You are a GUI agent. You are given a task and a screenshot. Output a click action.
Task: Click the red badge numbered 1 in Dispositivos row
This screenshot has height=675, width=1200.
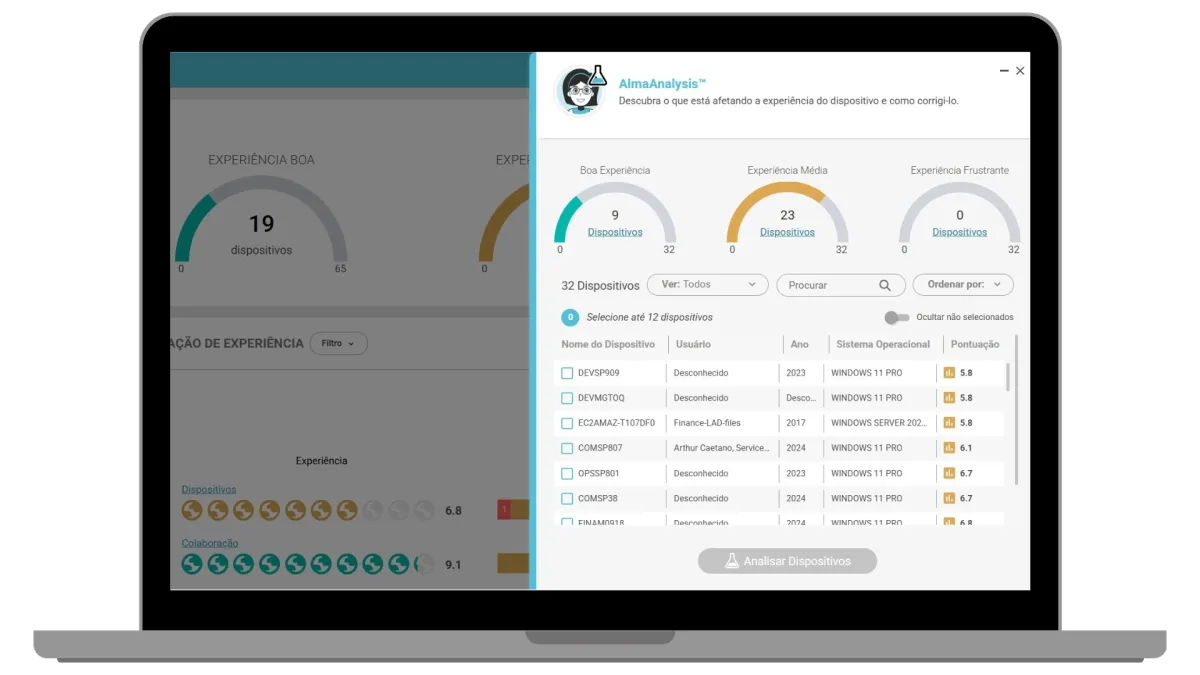[504, 510]
